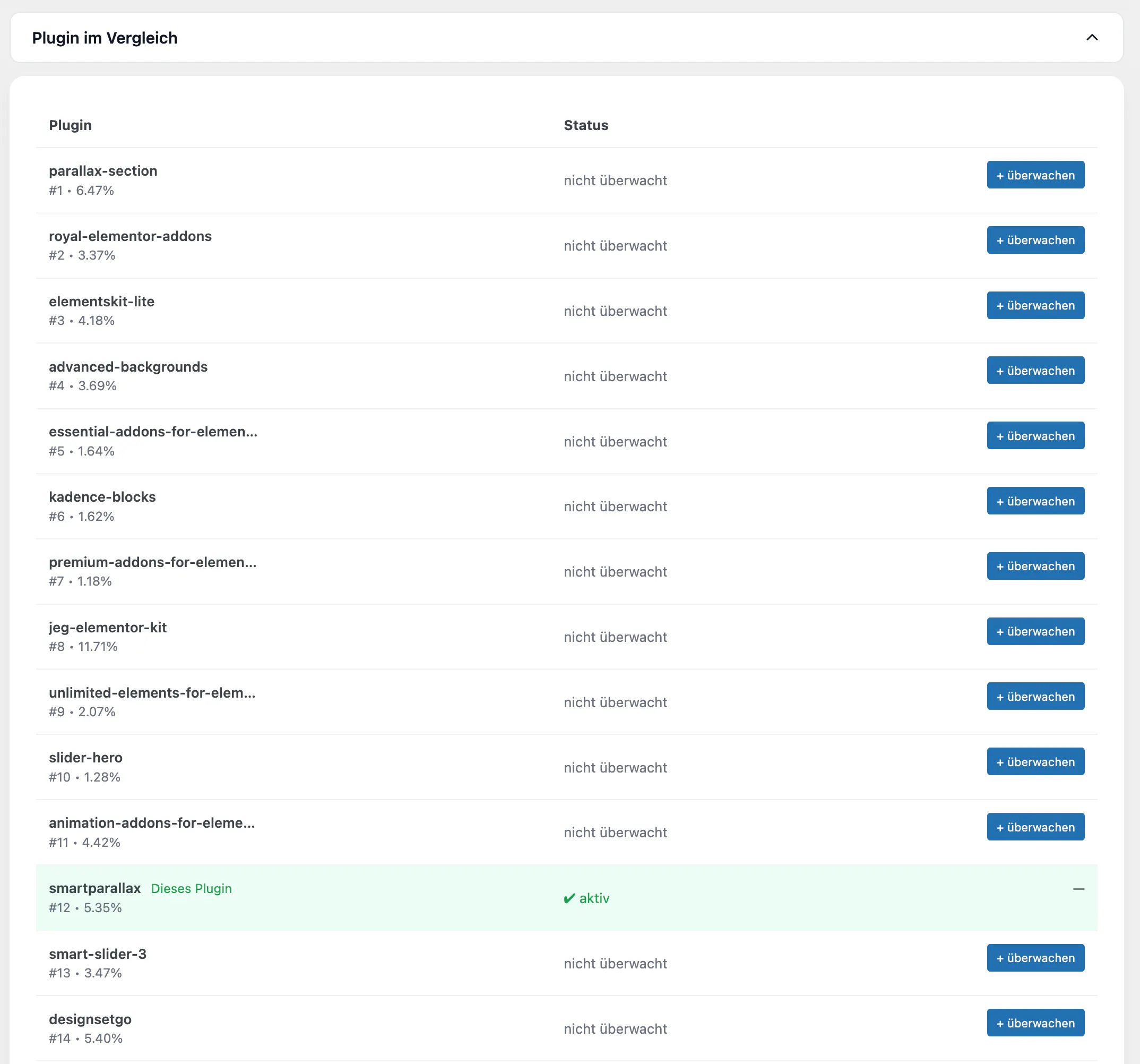Click überwachen for premium-addons-for-elemen...
This screenshot has width=1140, height=1064.
click(1035, 566)
